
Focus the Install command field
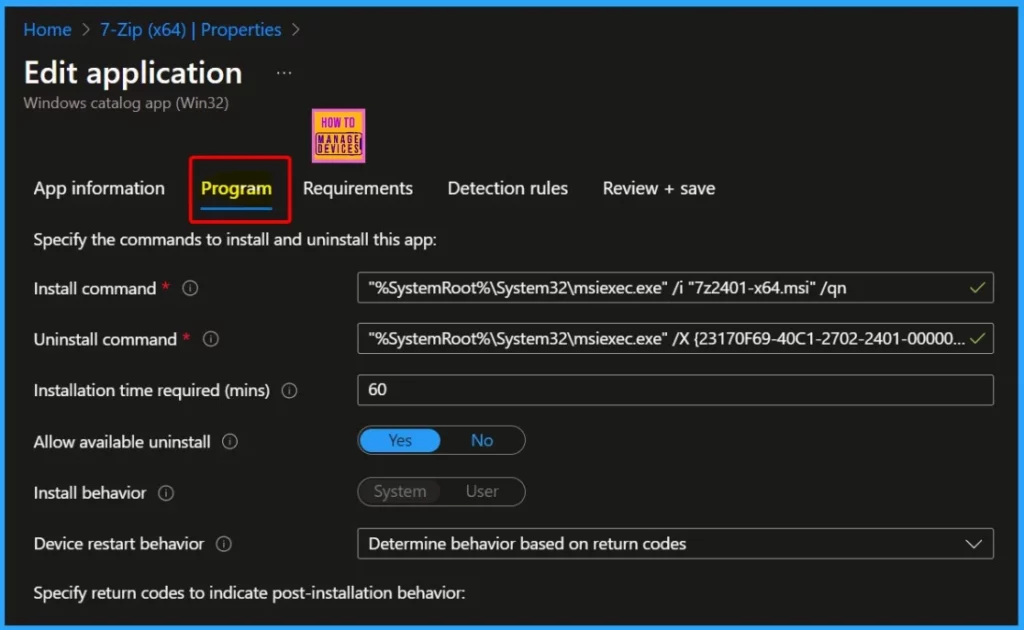tap(675, 288)
